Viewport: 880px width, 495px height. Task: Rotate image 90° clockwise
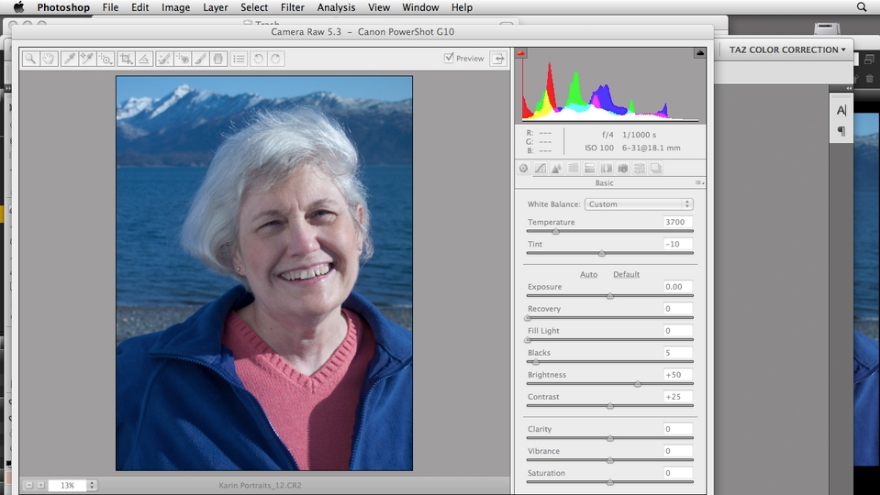click(276, 58)
